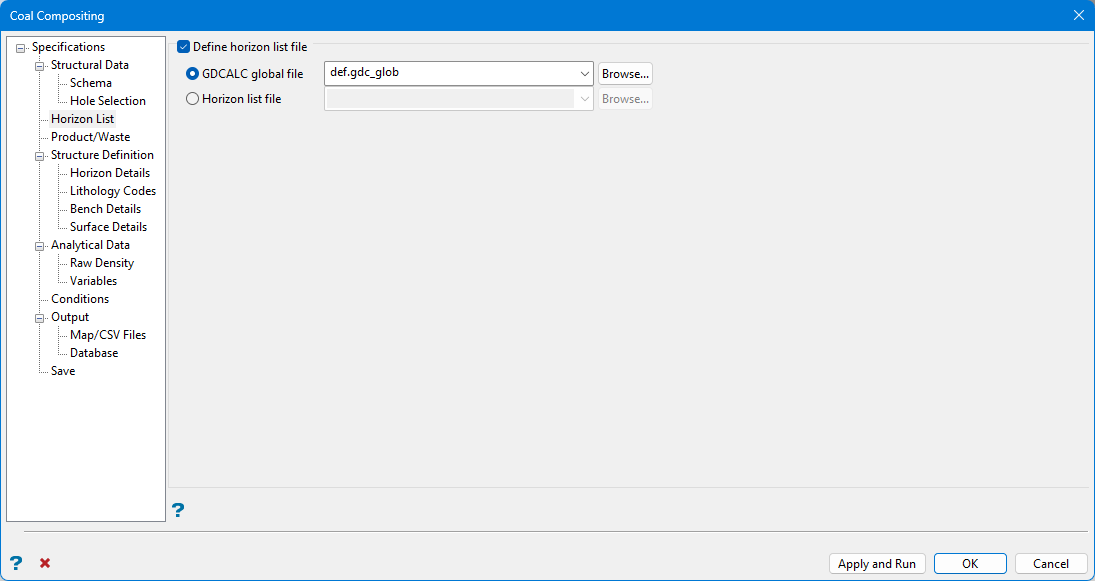Viewport: 1095px width, 581px height.
Task: Select the Analytical Data label in the tree
Action: (90, 245)
